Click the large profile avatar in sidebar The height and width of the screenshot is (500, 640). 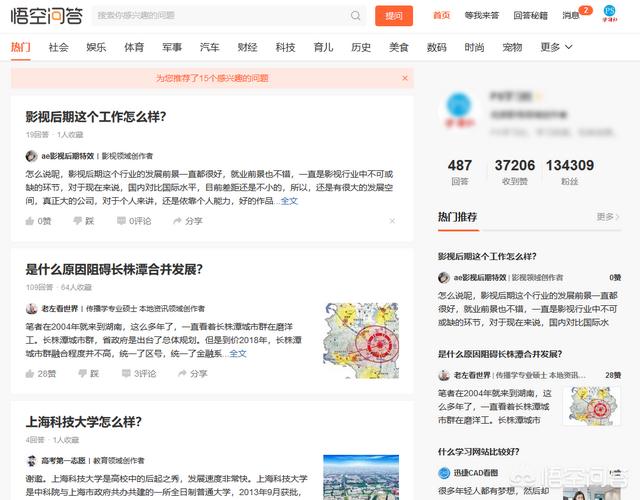click(x=459, y=109)
